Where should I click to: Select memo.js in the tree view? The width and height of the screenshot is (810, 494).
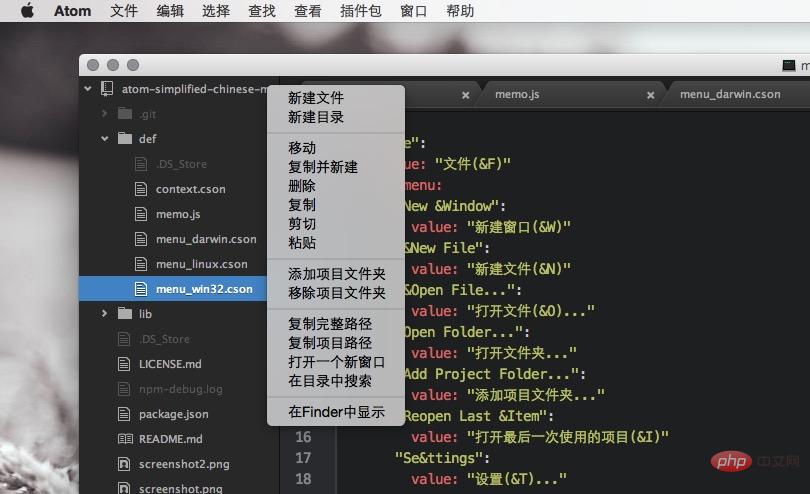[x=178, y=214]
